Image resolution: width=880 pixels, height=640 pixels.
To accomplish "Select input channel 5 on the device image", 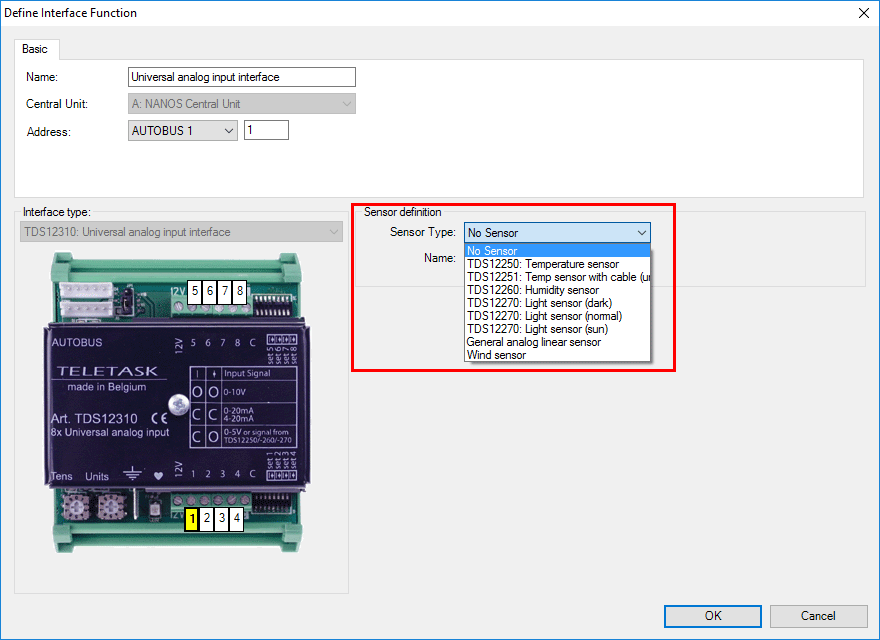I will click(196, 291).
